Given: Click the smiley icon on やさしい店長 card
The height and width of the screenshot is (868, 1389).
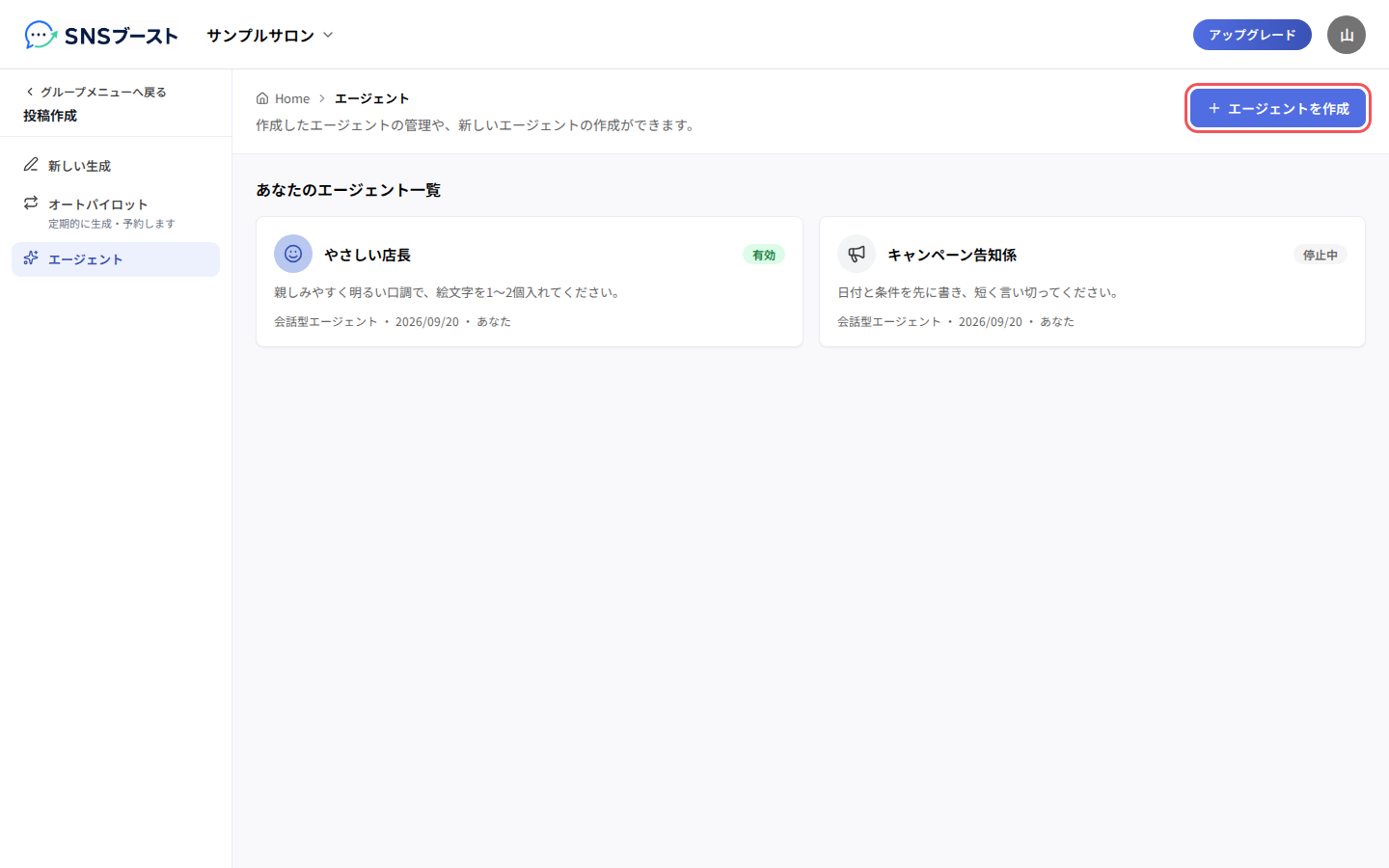Looking at the screenshot, I should pos(293,254).
